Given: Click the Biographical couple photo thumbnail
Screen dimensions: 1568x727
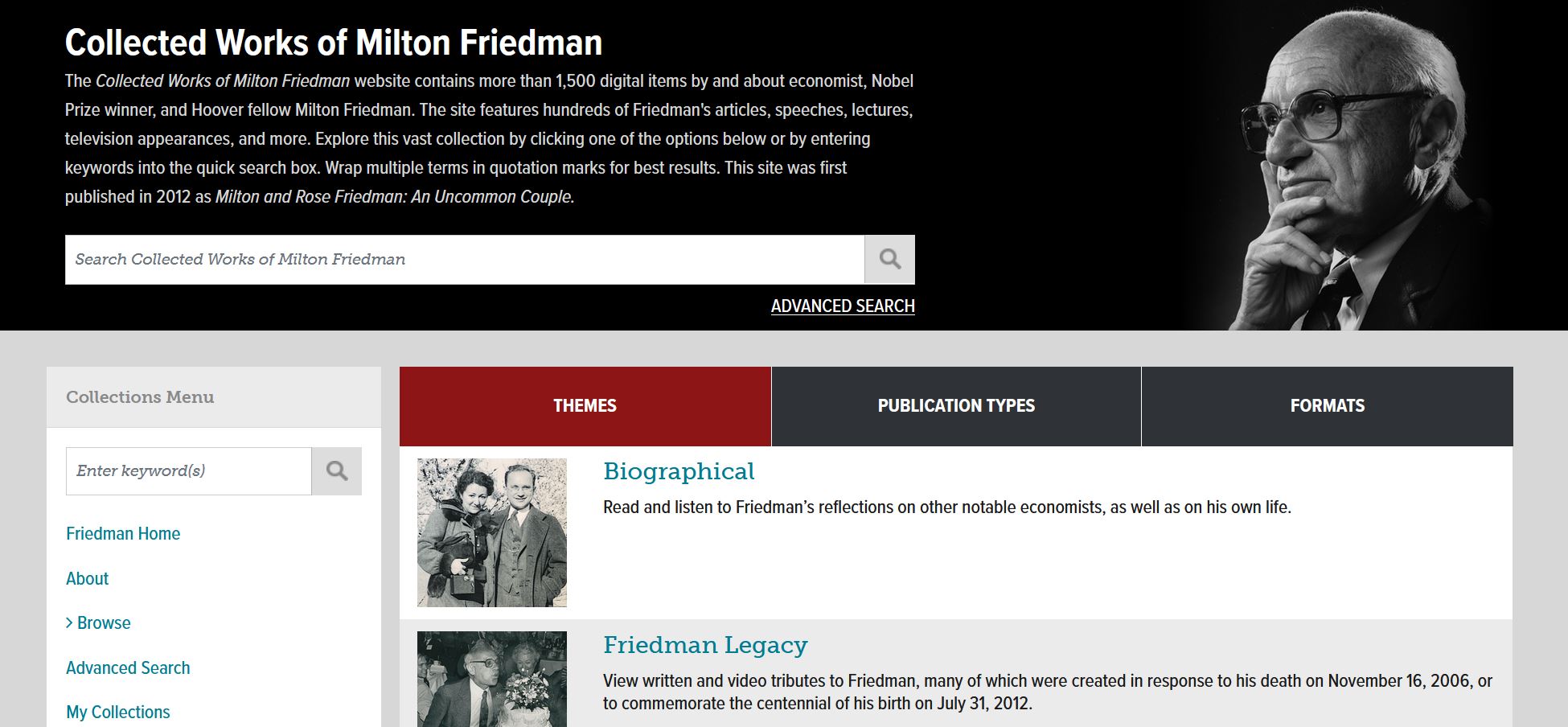Looking at the screenshot, I should 492,532.
